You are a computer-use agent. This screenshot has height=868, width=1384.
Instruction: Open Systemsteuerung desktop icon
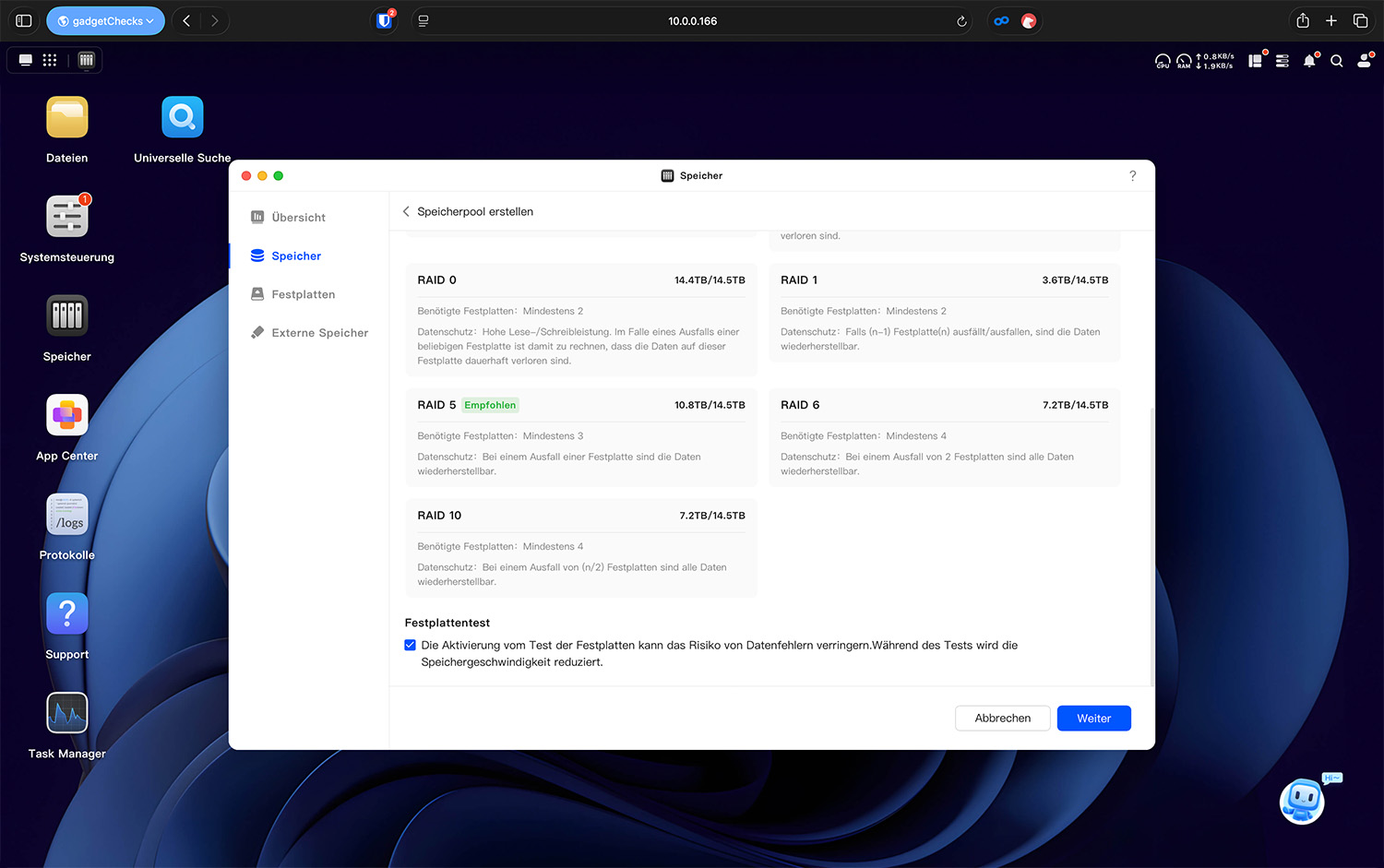click(x=67, y=218)
